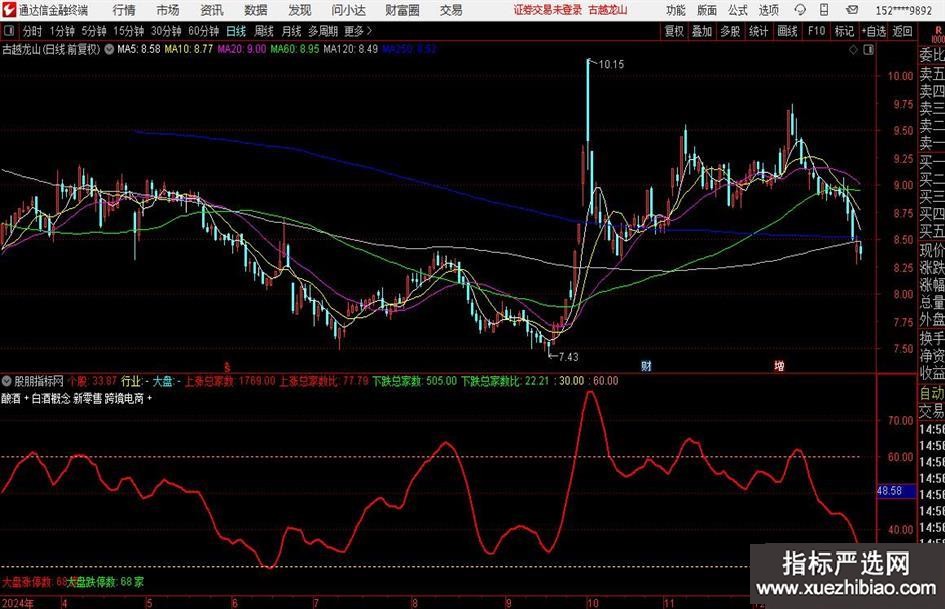The image size is (945, 609).
Task: Open the mail envelope icon
Action: tap(852, 10)
